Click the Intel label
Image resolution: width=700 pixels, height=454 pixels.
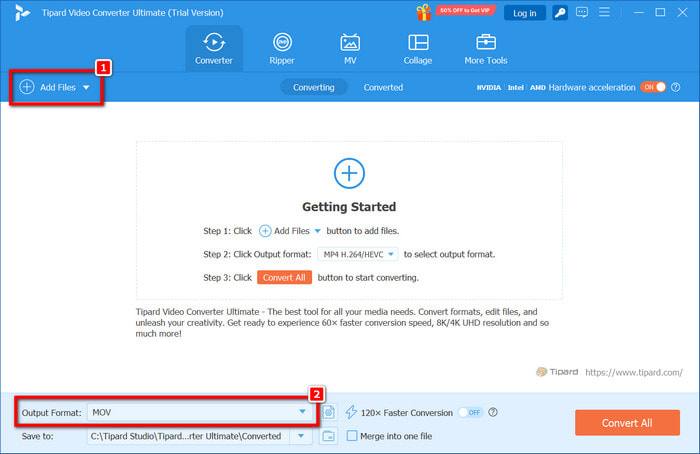pyautogui.click(x=515, y=87)
